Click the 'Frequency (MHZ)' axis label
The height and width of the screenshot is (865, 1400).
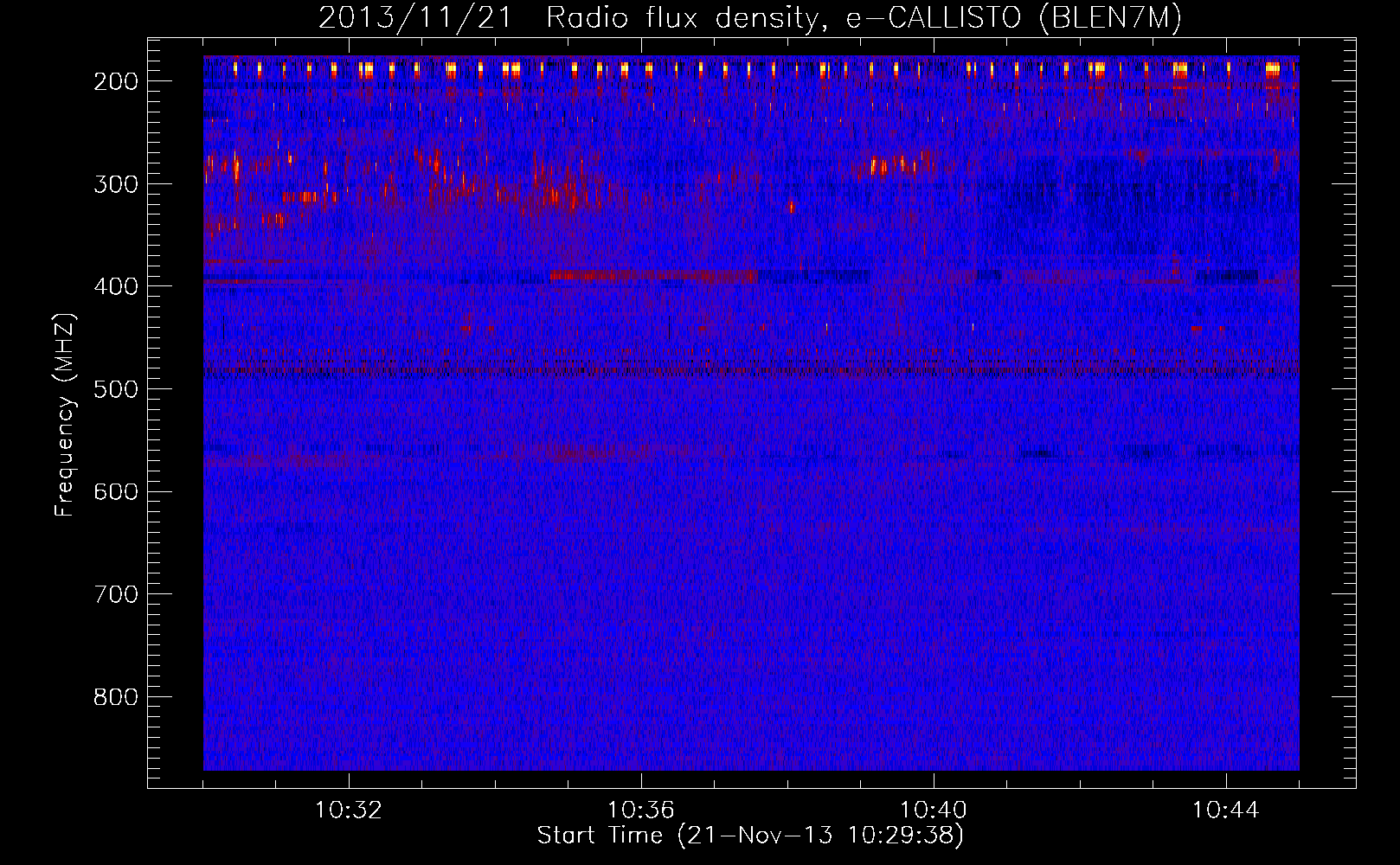[x=65, y=415]
